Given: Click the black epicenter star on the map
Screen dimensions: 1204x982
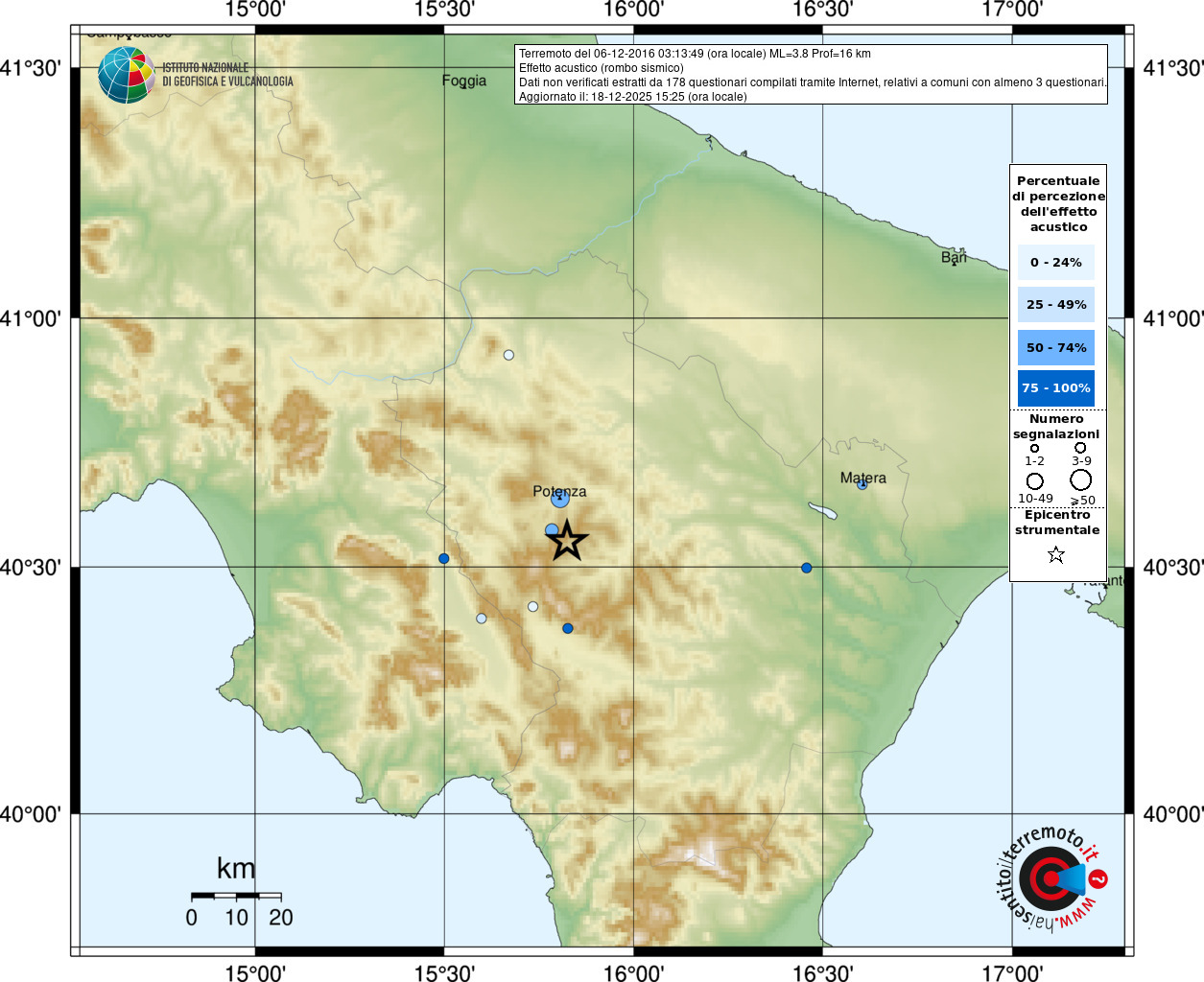Looking at the screenshot, I should tap(567, 540).
